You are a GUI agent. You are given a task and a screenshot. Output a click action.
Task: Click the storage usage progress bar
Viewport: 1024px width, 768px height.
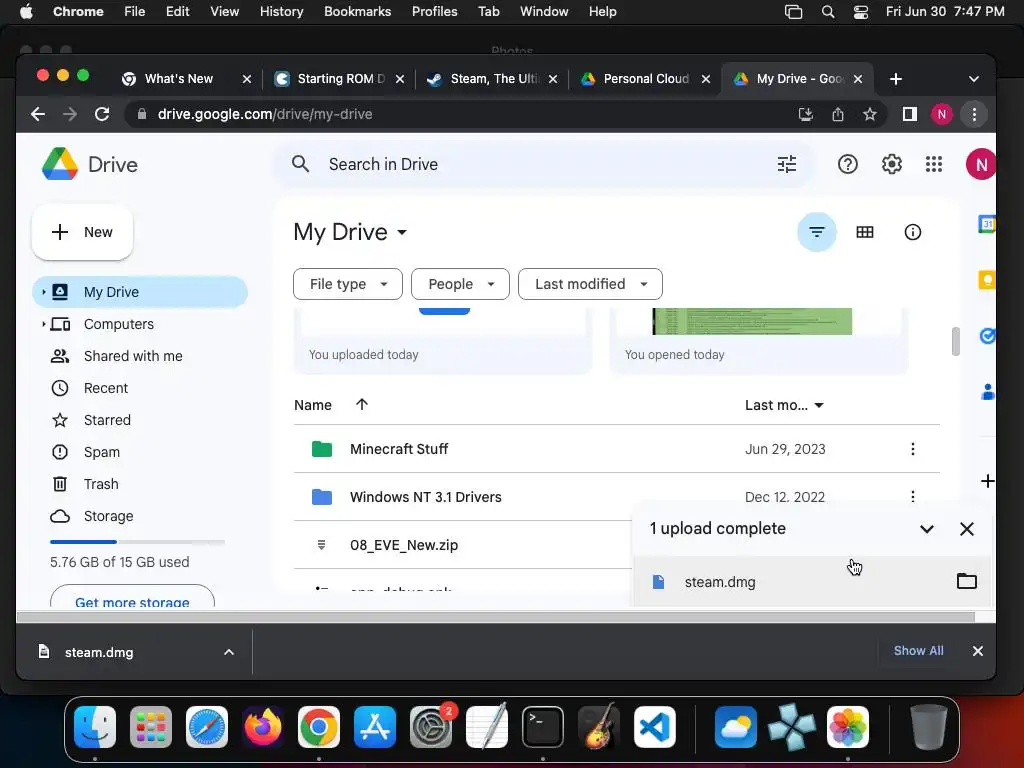(137, 541)
